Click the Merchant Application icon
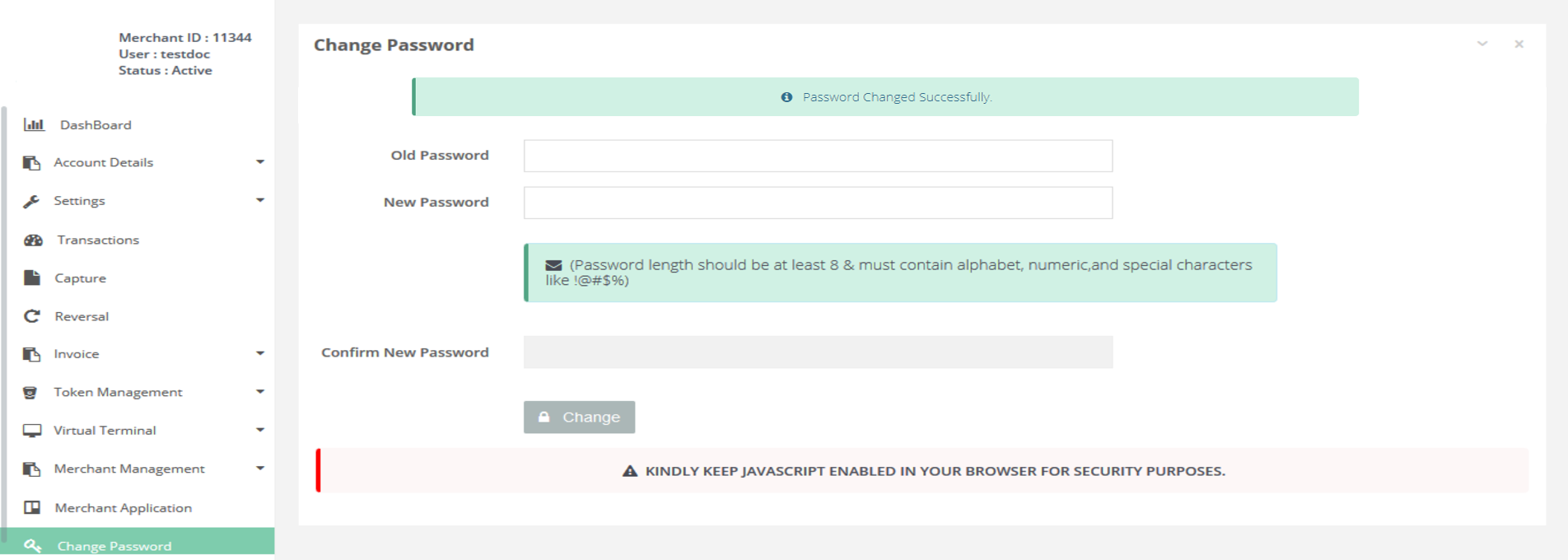The image size is (1568, 560). pos(32,507)
